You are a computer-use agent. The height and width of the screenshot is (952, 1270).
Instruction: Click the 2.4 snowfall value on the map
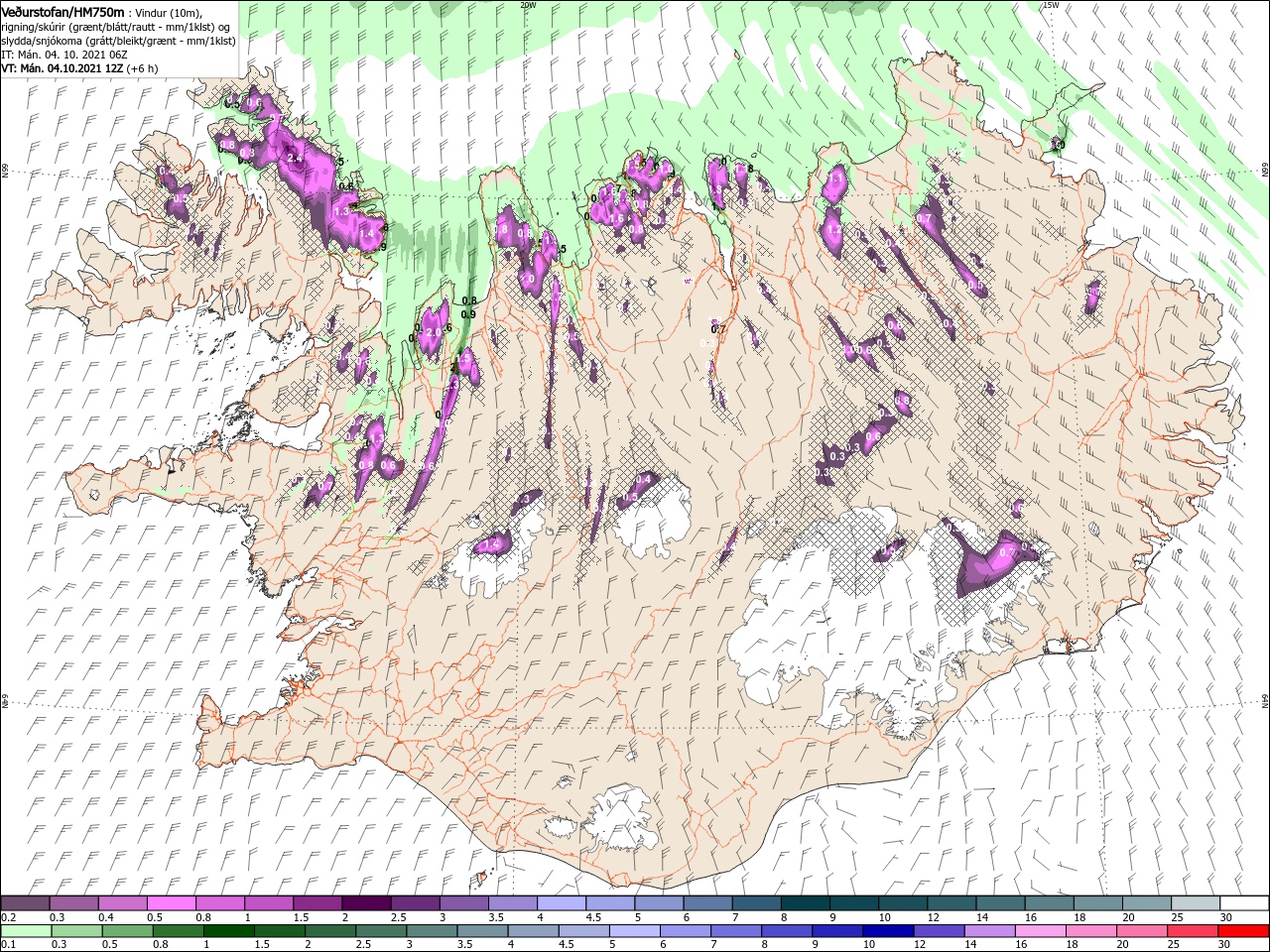tap(294, 158)
